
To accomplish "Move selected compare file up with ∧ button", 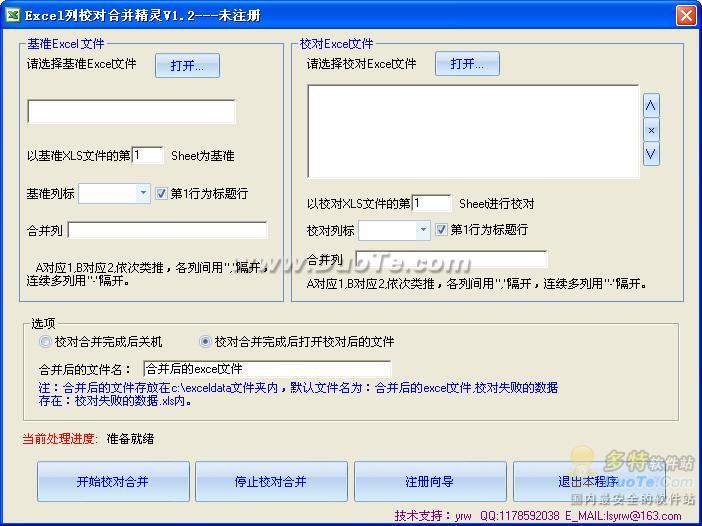I will (x=651, y=106).
